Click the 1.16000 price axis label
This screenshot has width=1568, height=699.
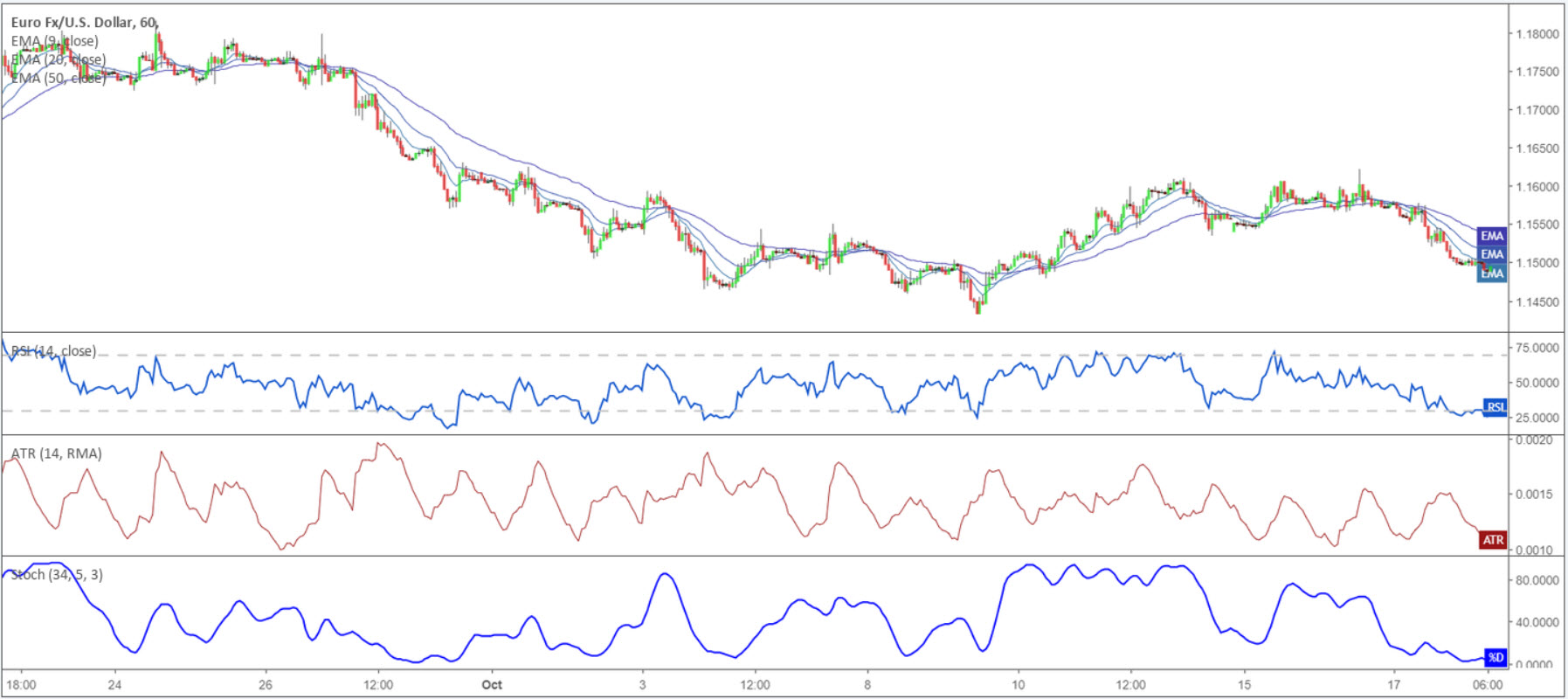tap(1537, 187)
